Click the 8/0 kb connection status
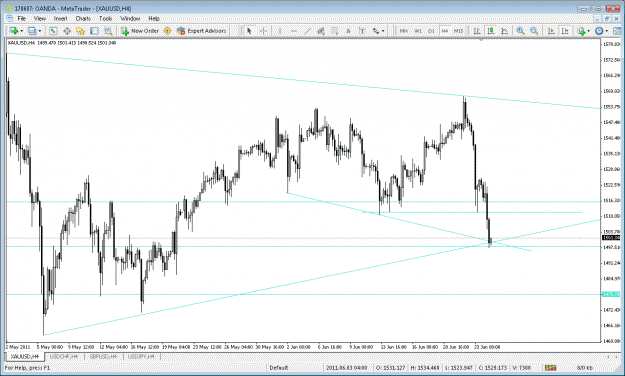The width and height of the screenshot is (625, 376). [585, 368]
